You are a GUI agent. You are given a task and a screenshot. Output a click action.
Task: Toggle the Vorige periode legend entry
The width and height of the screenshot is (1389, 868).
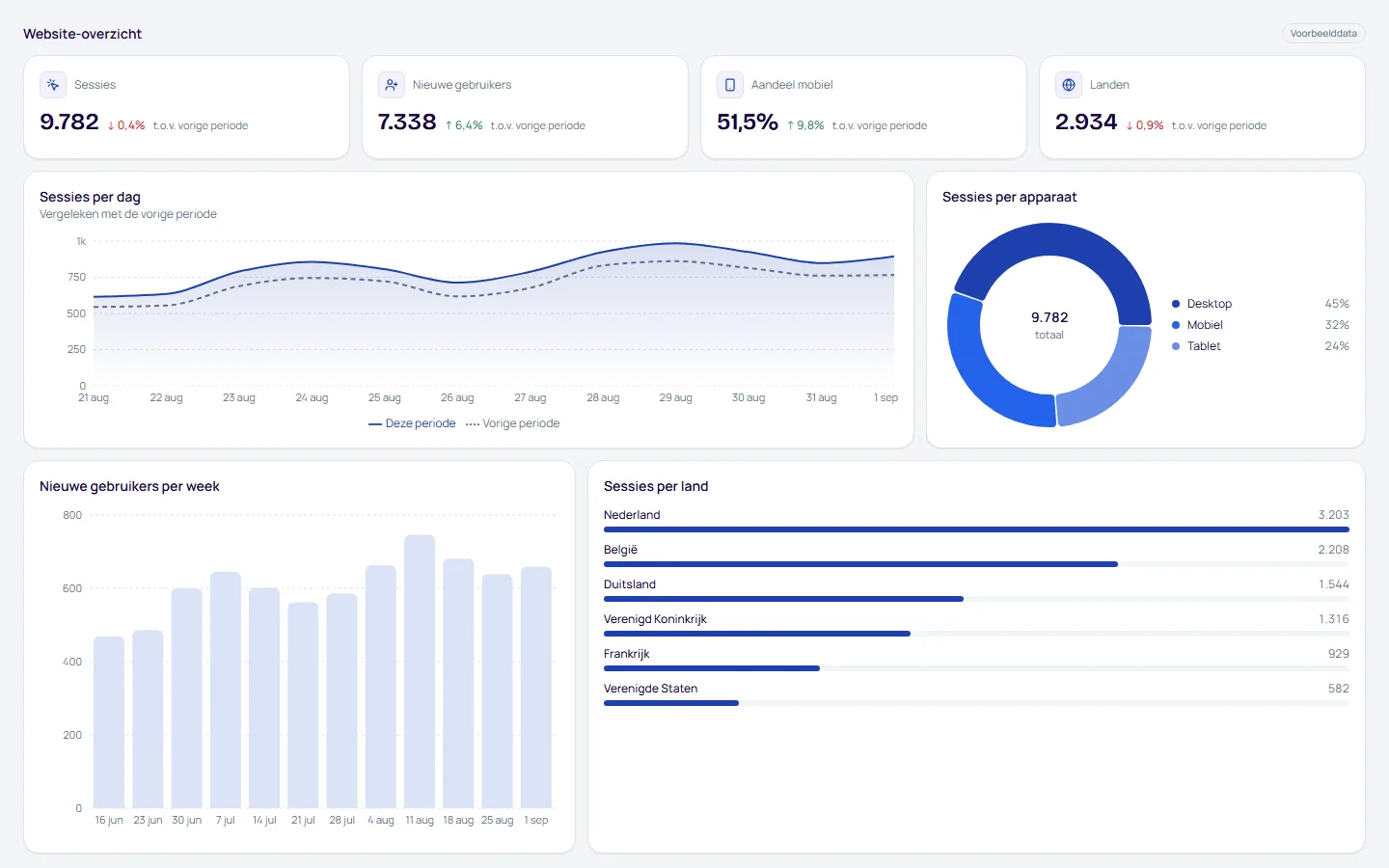[x=512, y=423]
